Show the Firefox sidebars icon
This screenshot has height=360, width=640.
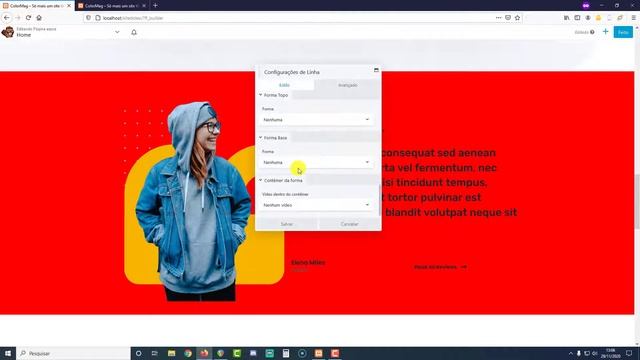point(577,18)
